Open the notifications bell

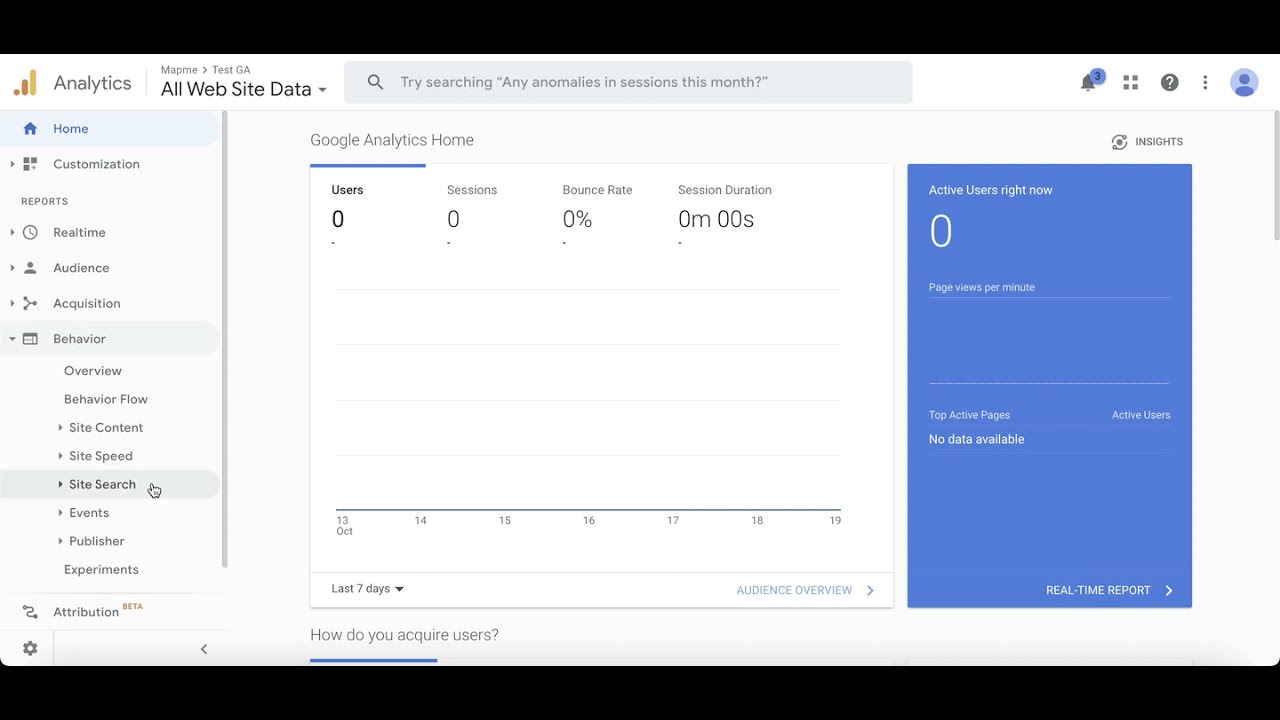click(x=1088, y=83)
